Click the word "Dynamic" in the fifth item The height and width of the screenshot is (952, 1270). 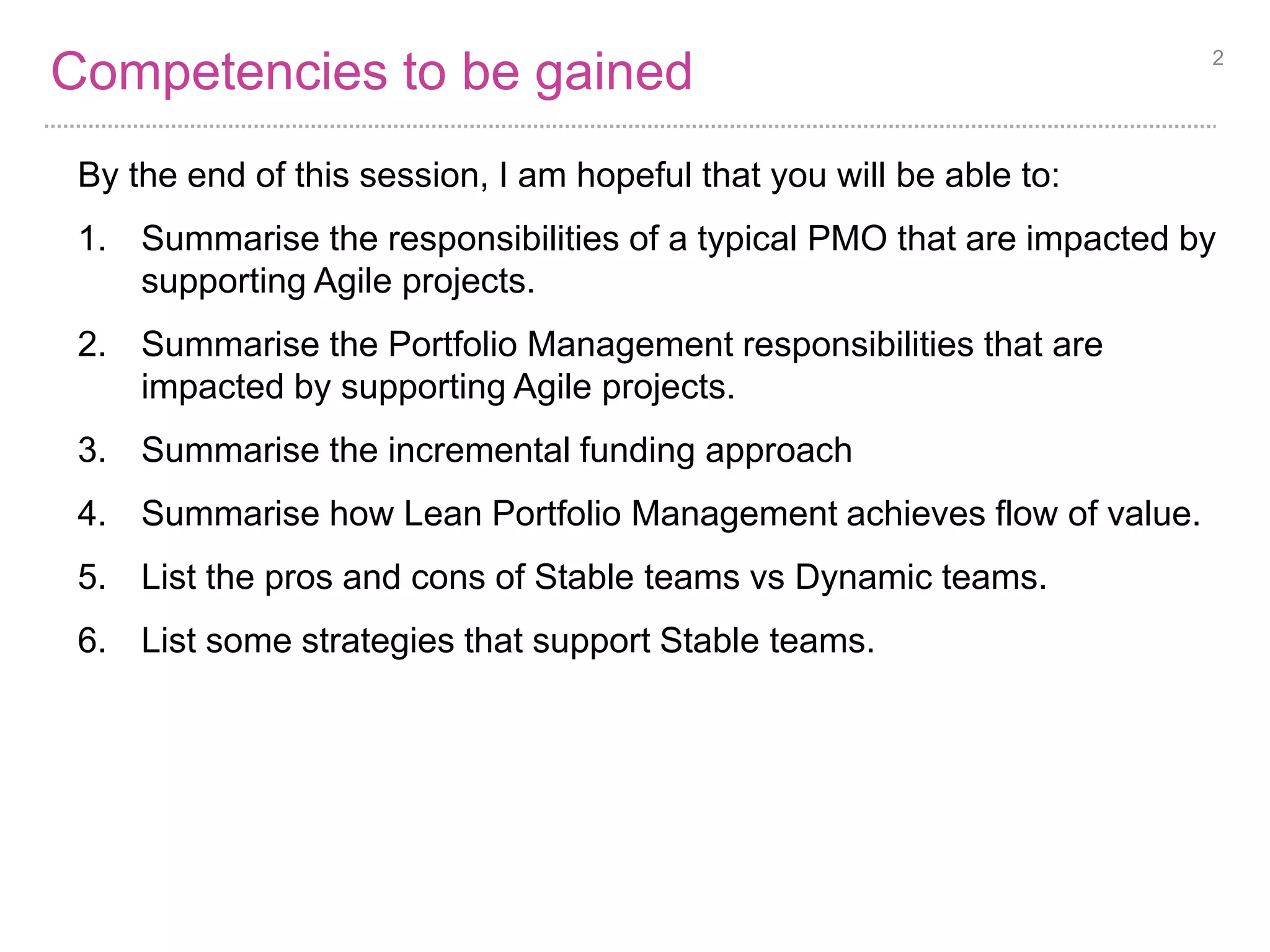tap(863, 577)
